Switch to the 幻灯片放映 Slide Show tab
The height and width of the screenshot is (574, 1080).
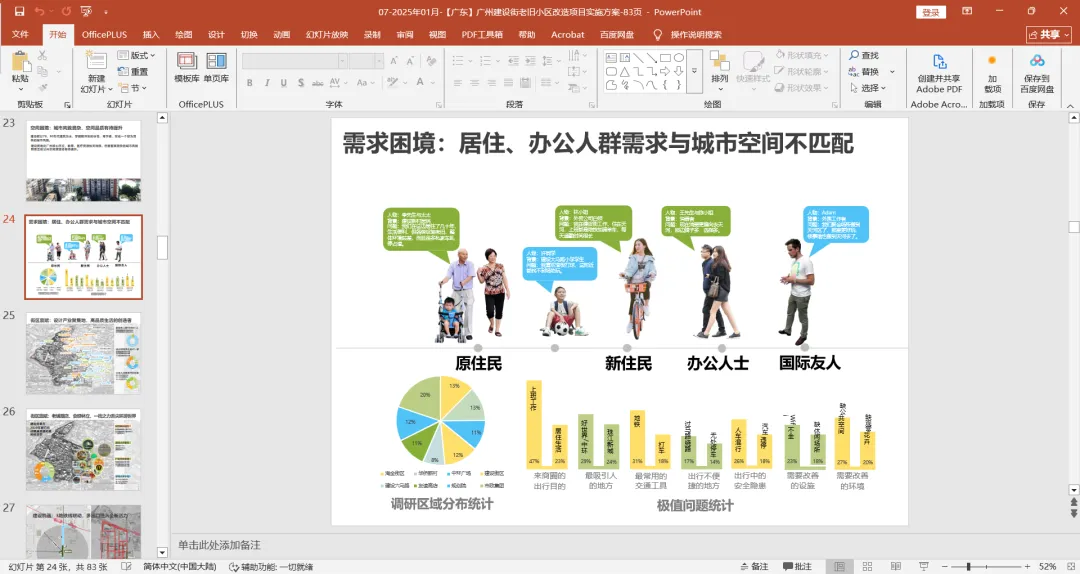pos(327,34)
